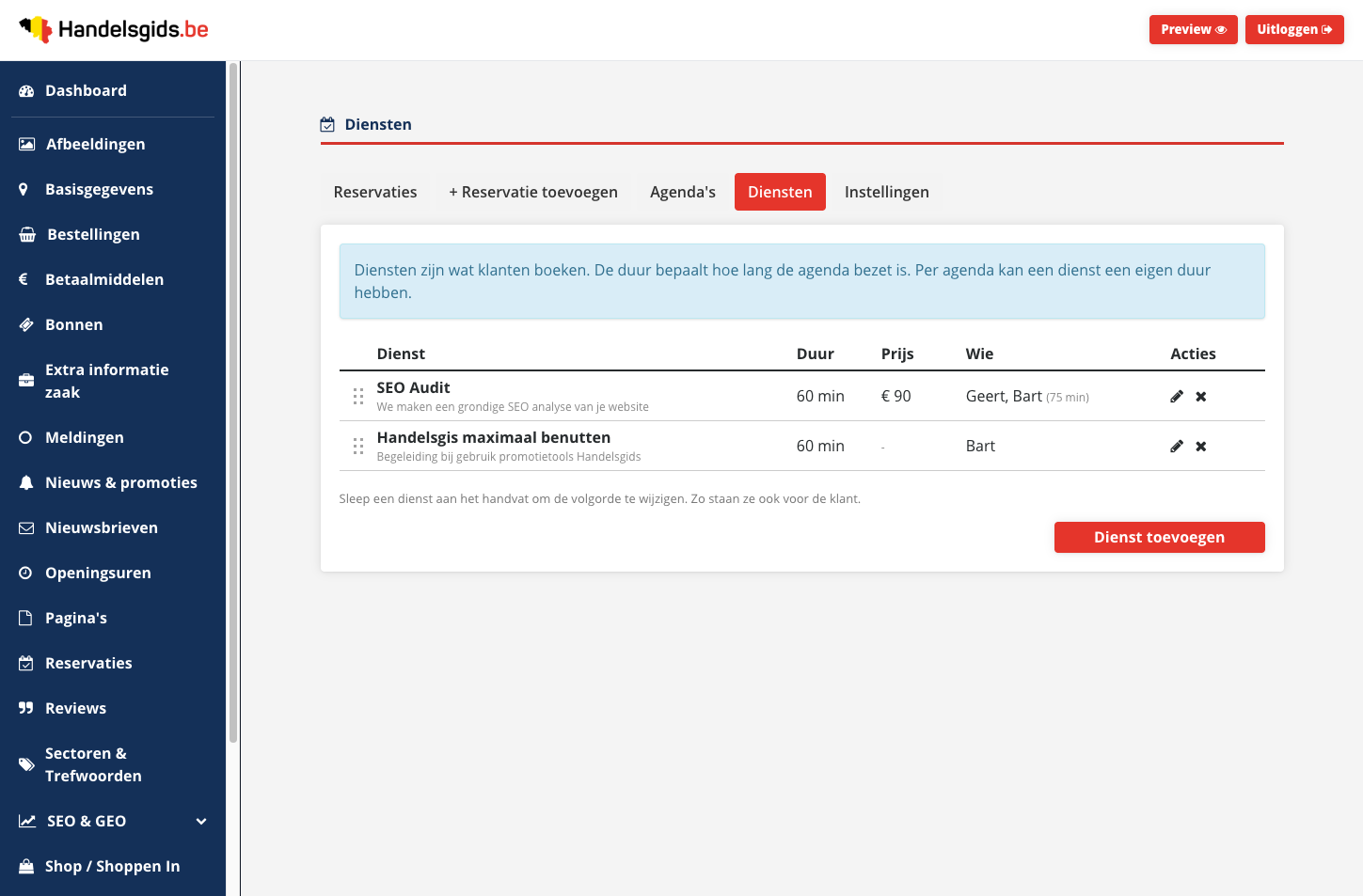
Task: Click the sidebar vertical scrollbar
Action: [x=233, y=402]
